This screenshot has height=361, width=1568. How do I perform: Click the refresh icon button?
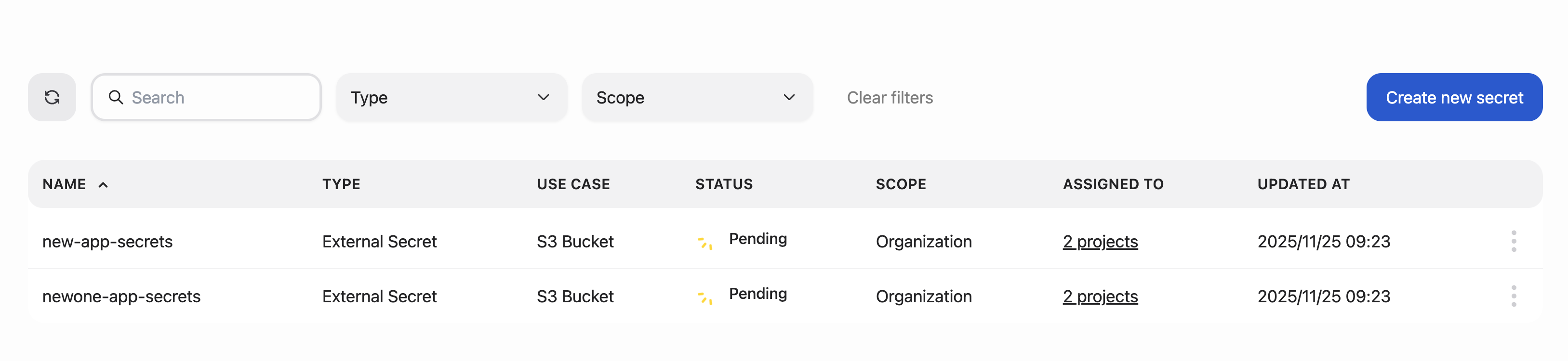click(x=52, y=97)
